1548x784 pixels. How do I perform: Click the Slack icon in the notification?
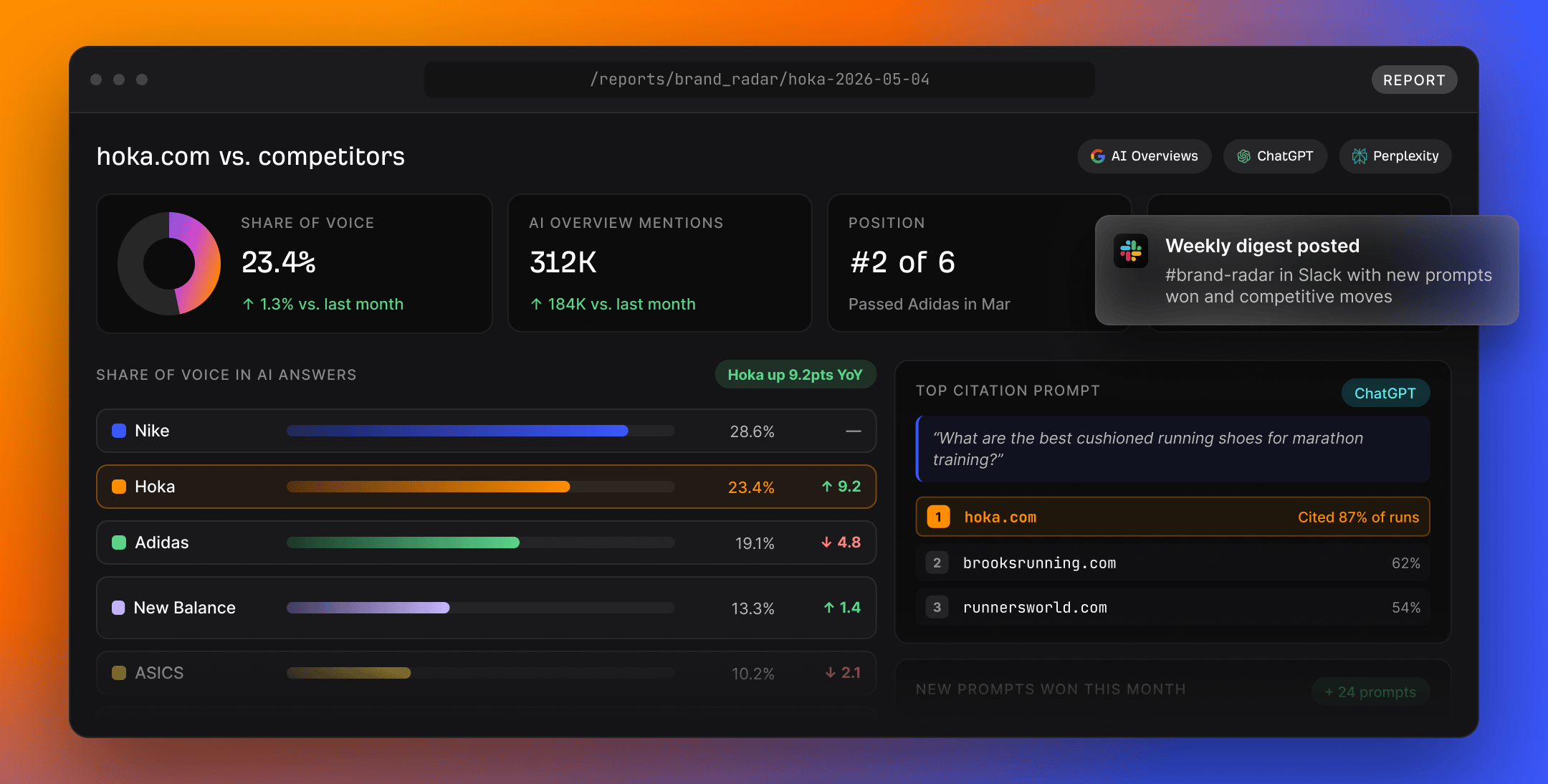pos(1131,251)
